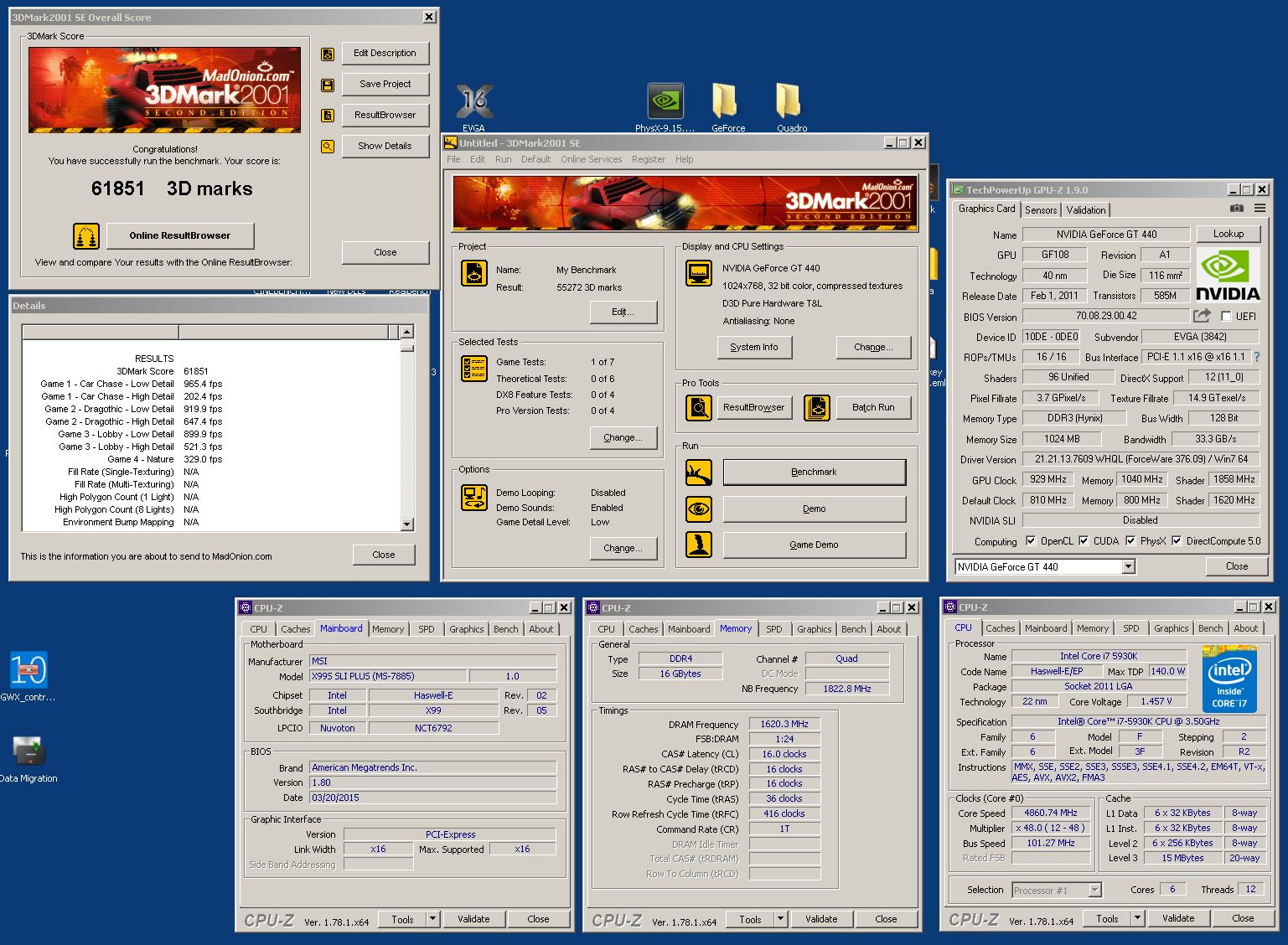This screenshot has height=945, width=1288.
Task: Click the DRAM Frequency value field
Action: tap(784, 724)
